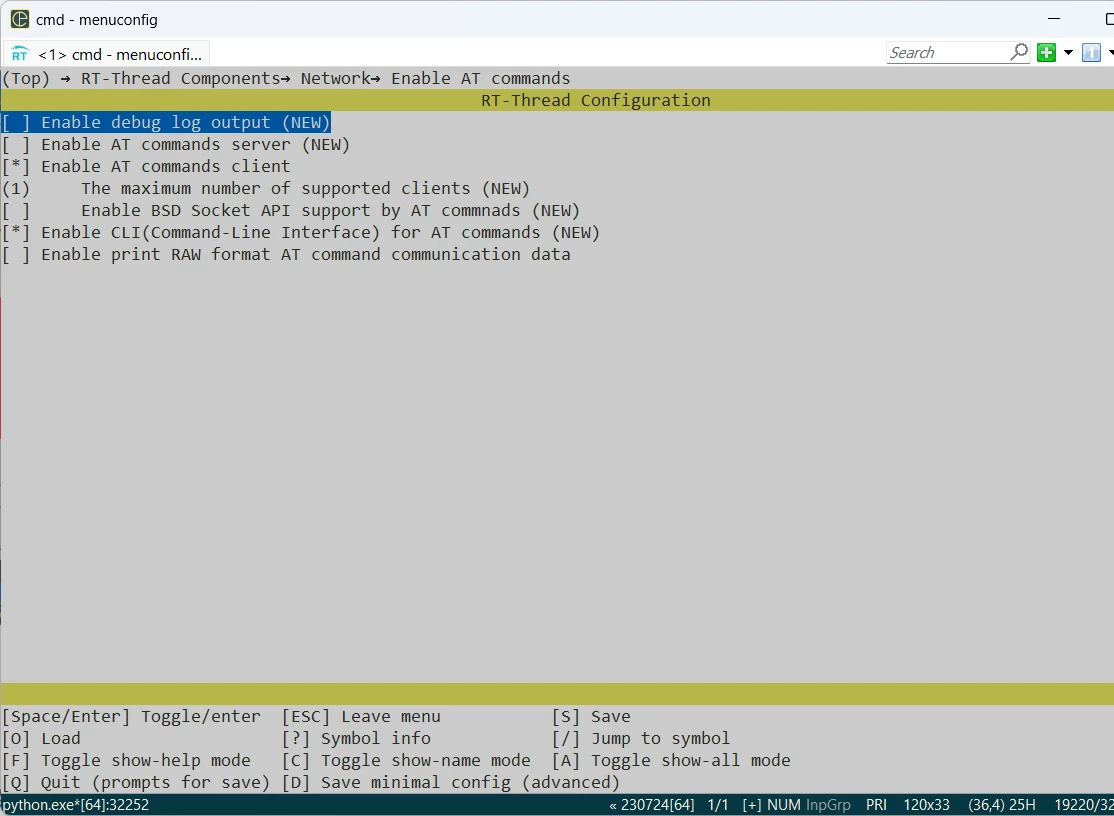Click the 'InpGrp' status bar entry
The width and height of the screenshot is (1114, 816).
(828, 805)
